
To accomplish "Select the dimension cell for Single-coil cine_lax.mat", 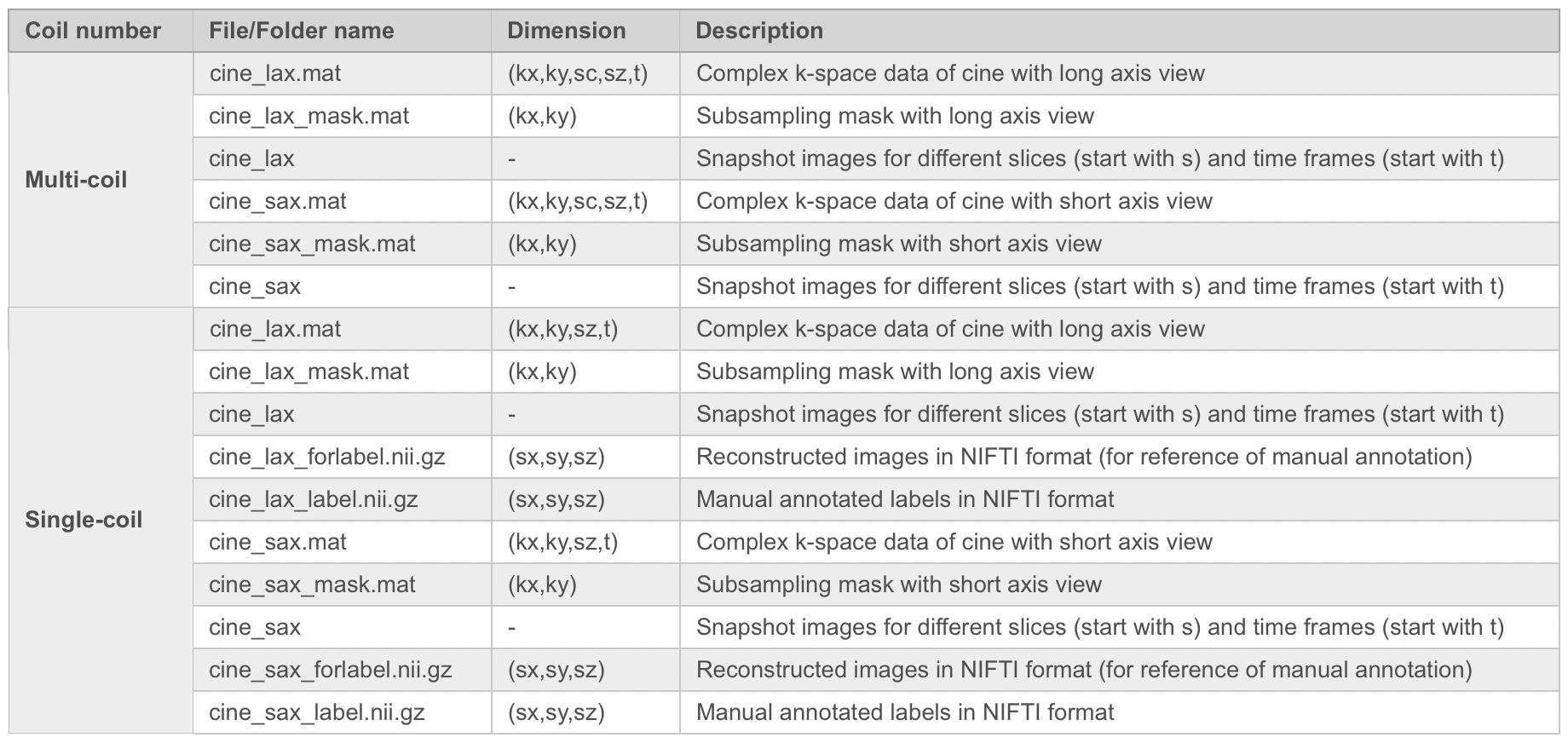I will pyautogui.click(x=562, y=329).
